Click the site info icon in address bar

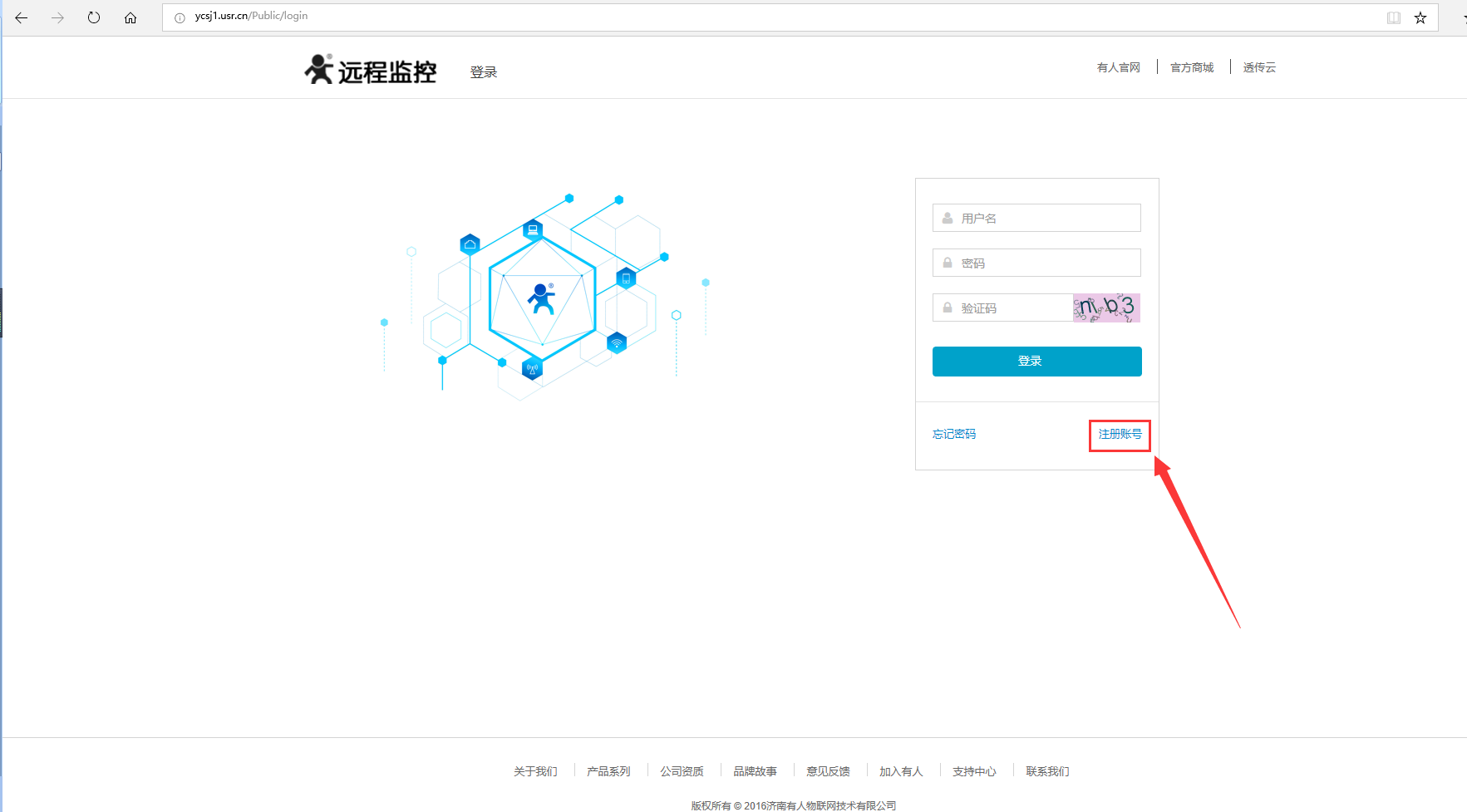tap(180, 17)
